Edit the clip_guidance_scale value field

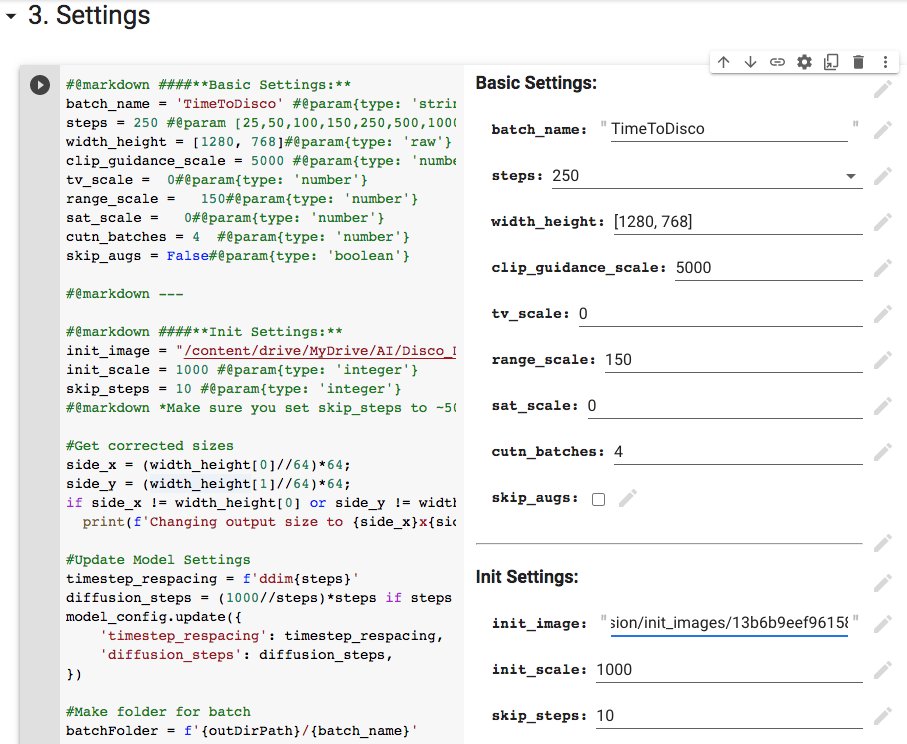tap(768, 268)
